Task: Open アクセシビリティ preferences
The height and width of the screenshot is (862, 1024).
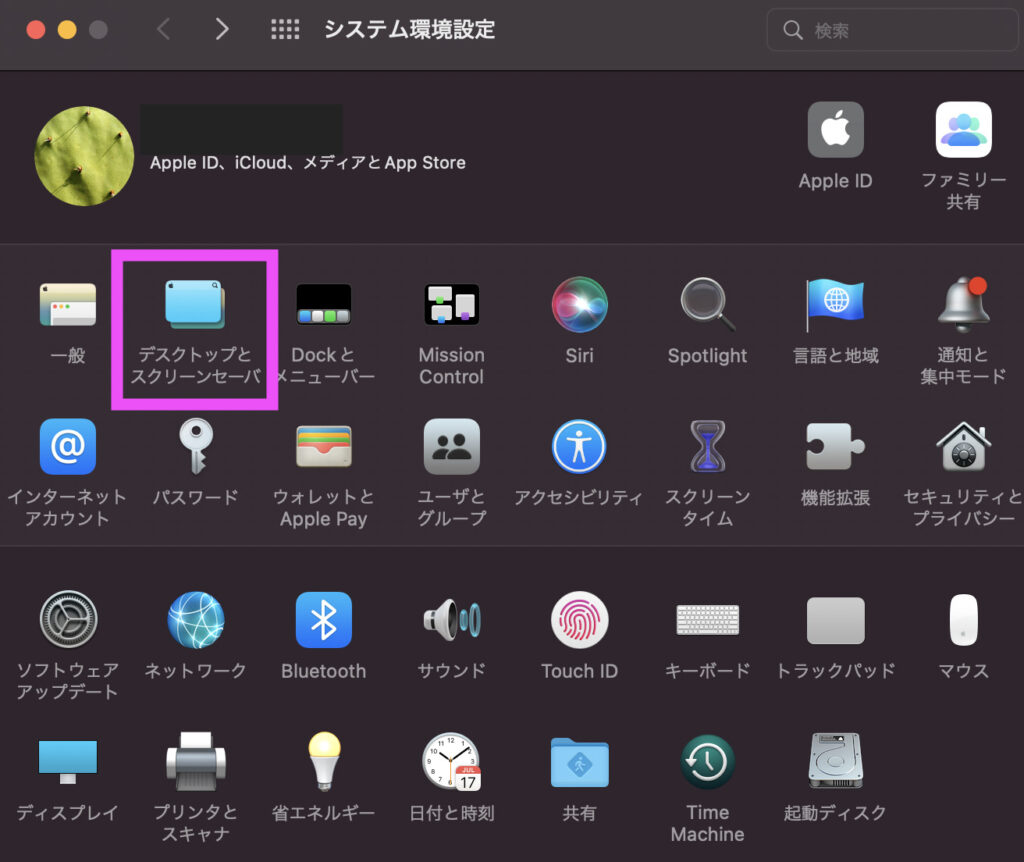Action: click(x=579, y=447)
